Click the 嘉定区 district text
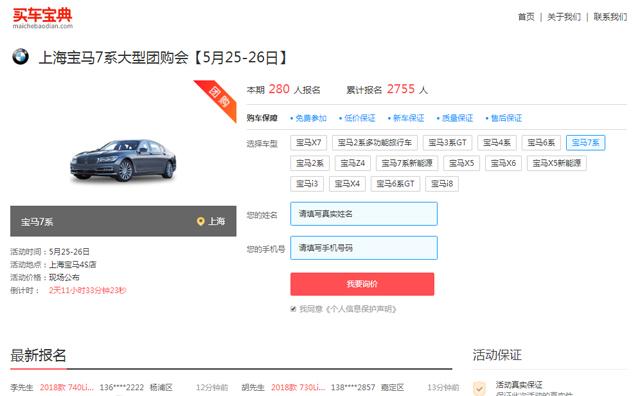 click(x=392, y=387)
